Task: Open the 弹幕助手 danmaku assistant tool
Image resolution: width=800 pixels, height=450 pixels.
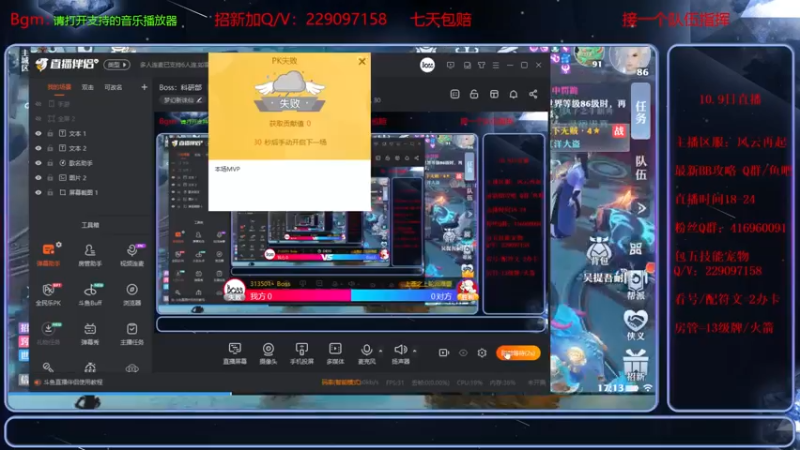Action: [48, 254]
